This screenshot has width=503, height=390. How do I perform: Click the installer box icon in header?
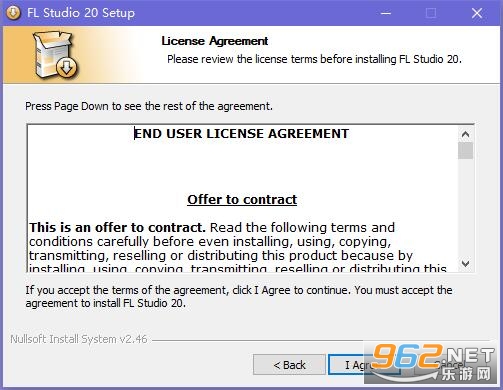[x=55, y=55]
